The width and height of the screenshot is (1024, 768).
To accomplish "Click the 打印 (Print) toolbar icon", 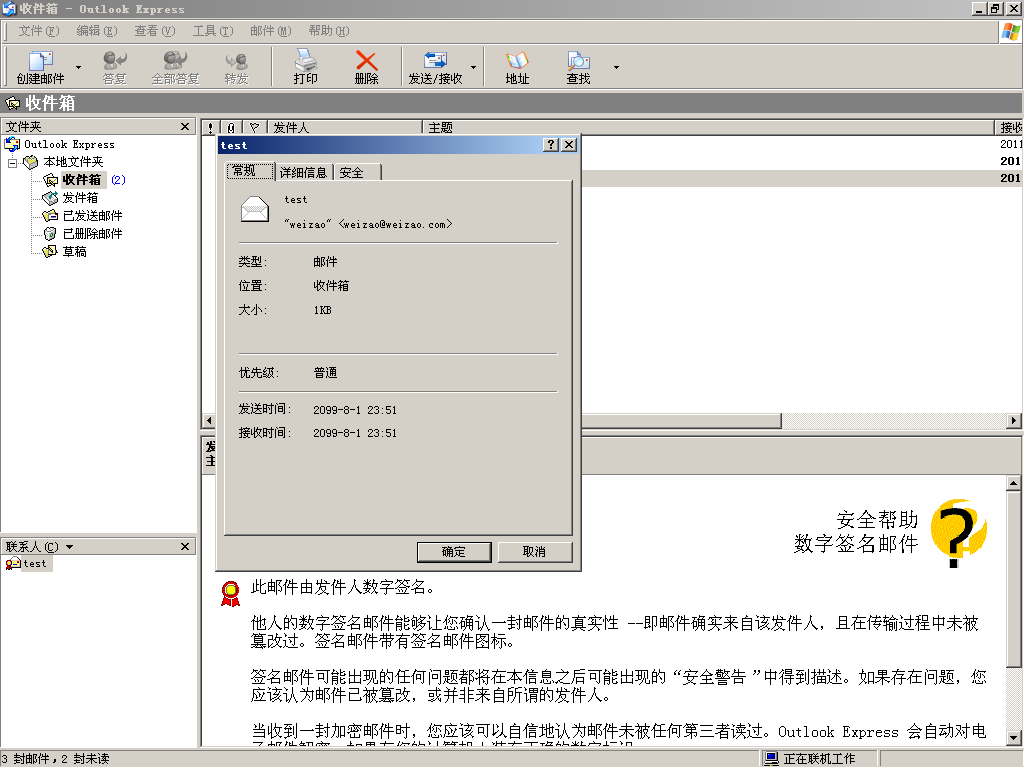I will tap(305, 67).
